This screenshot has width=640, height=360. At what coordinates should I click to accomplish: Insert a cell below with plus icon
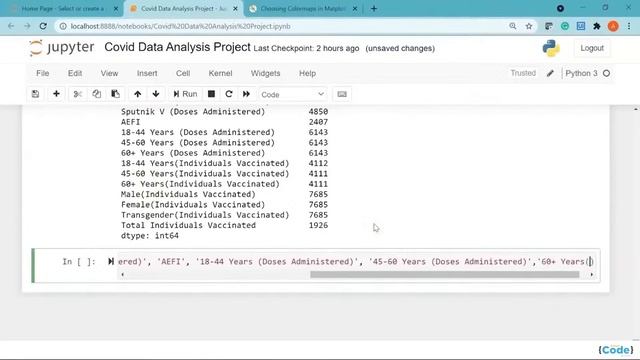coord(56,94)
